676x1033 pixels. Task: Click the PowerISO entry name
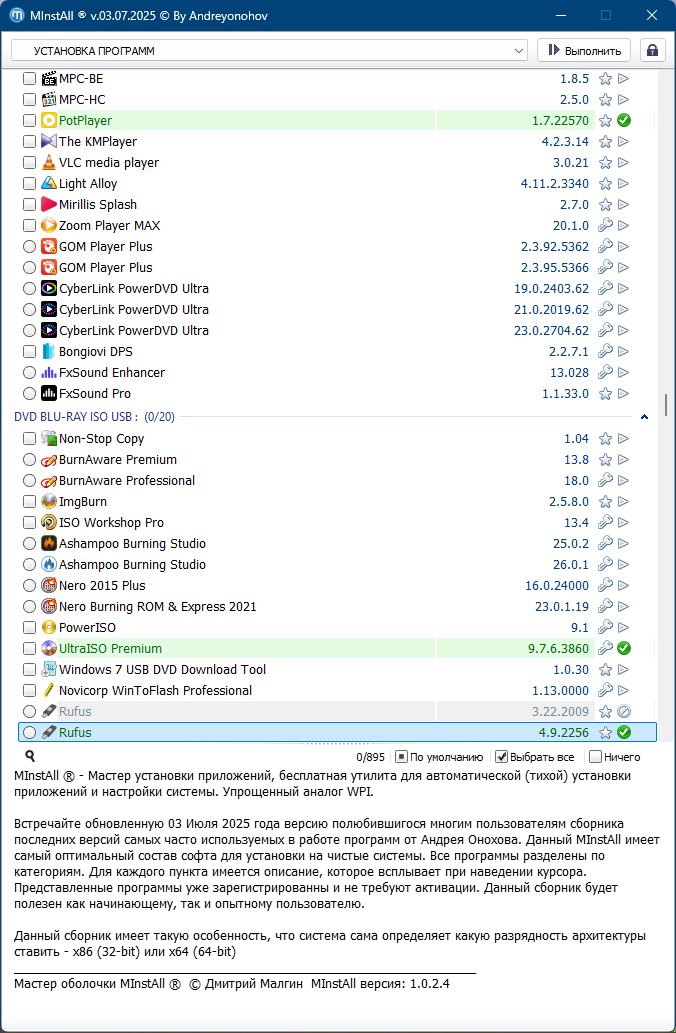point(87,627)
